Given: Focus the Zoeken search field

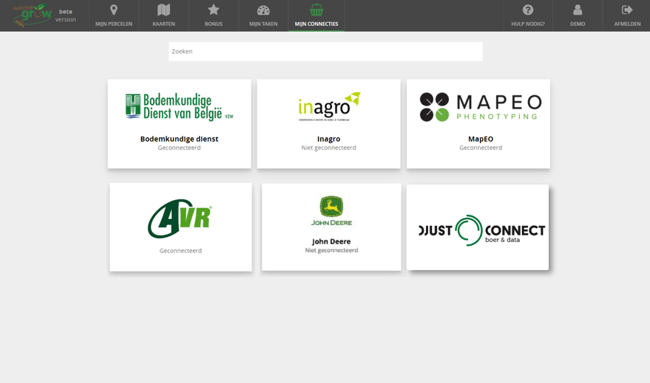Looking at the screenshot, I should (x=325, y=51).
